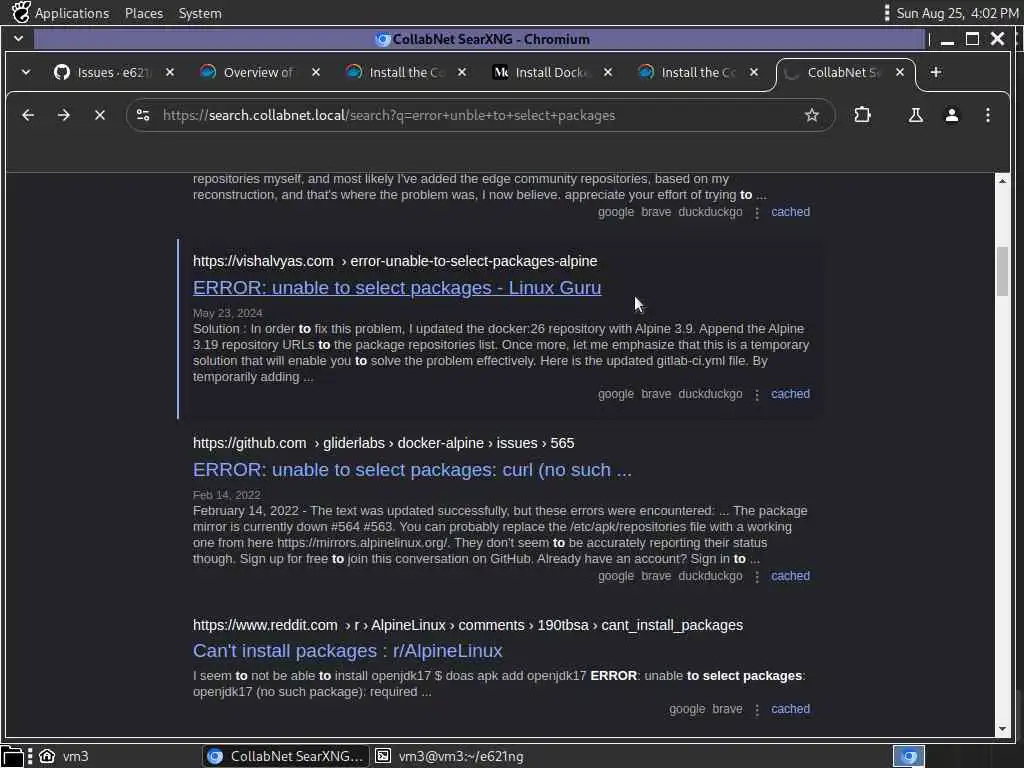Go back to the previous page

pyautogui.click(x=28, y=115)
